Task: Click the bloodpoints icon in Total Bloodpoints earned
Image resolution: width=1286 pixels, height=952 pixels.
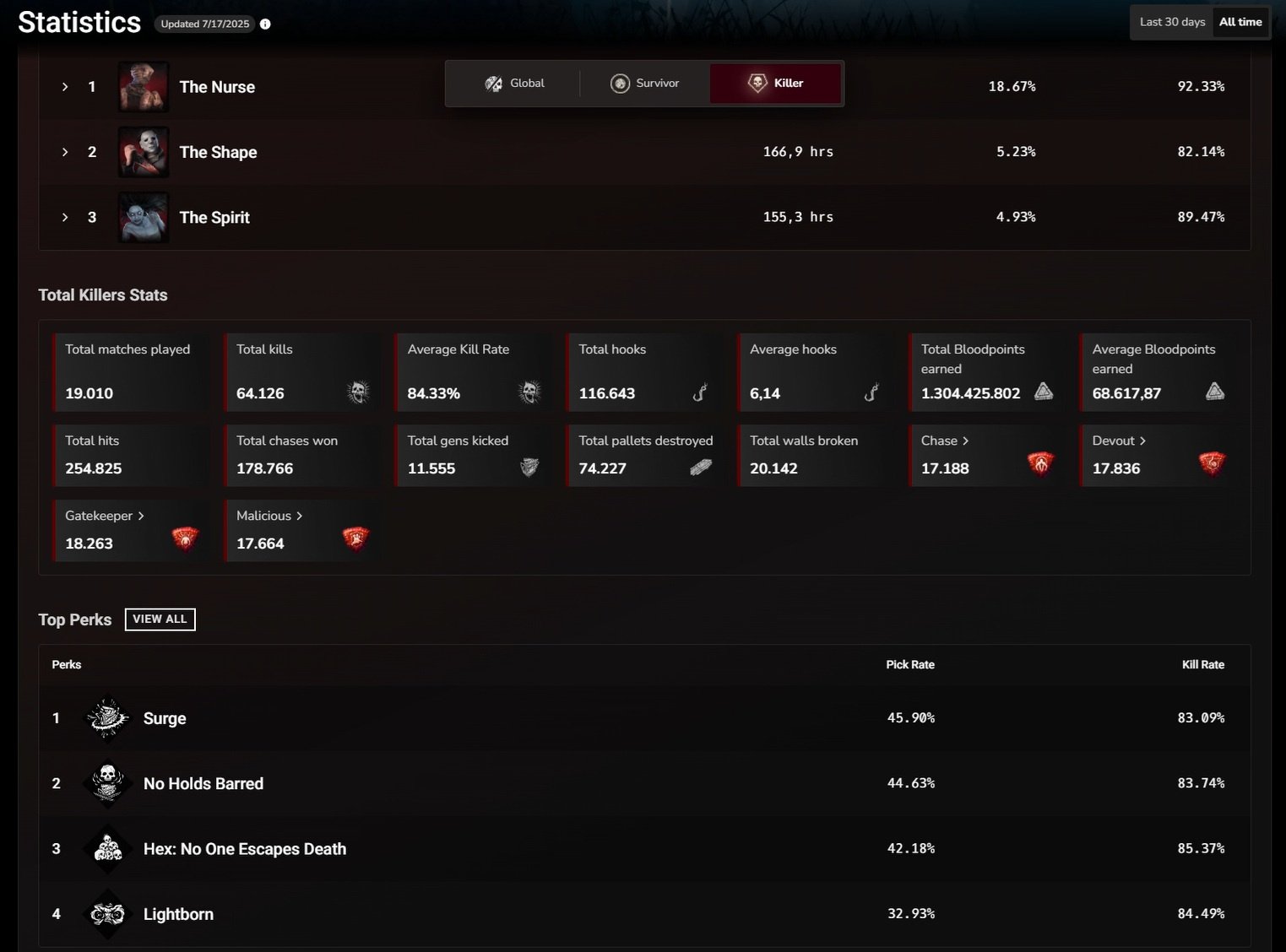Action: coord(1044,391)
